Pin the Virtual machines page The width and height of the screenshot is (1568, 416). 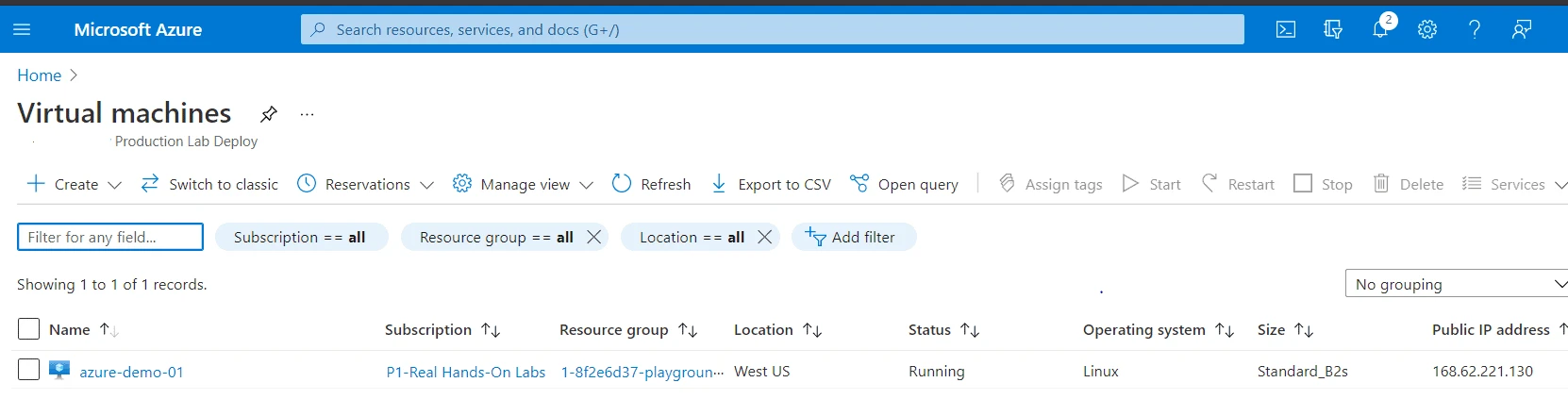pos(269,114)
